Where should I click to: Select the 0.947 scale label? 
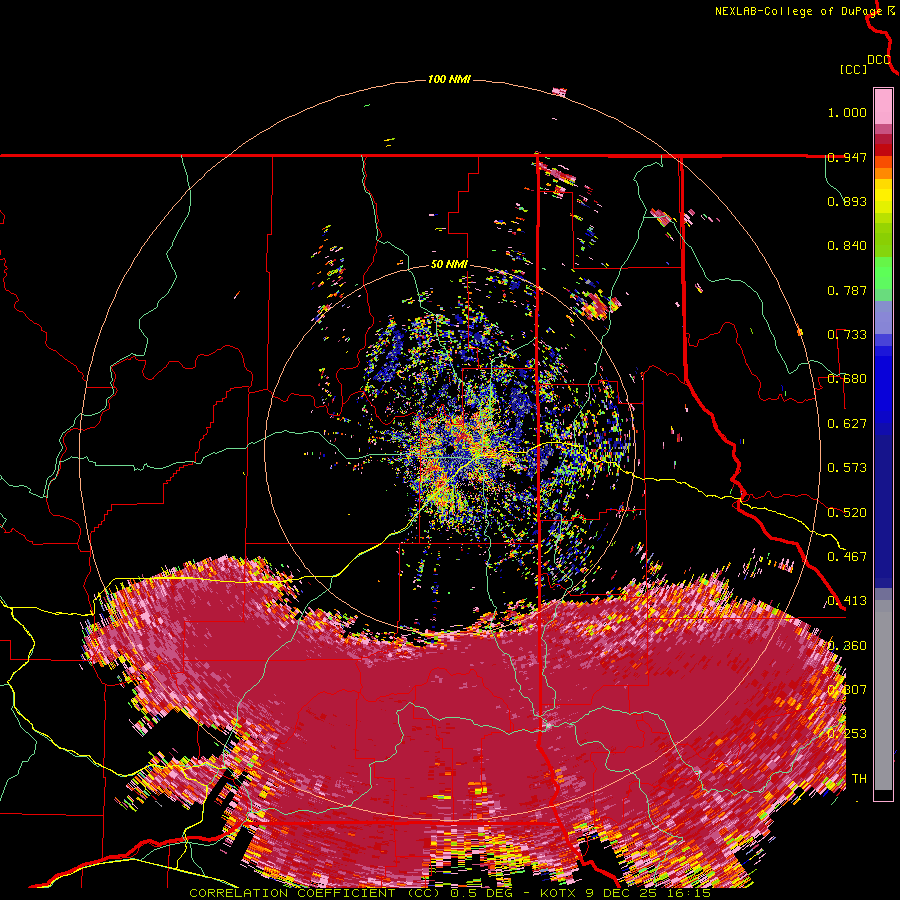point(847,157)
